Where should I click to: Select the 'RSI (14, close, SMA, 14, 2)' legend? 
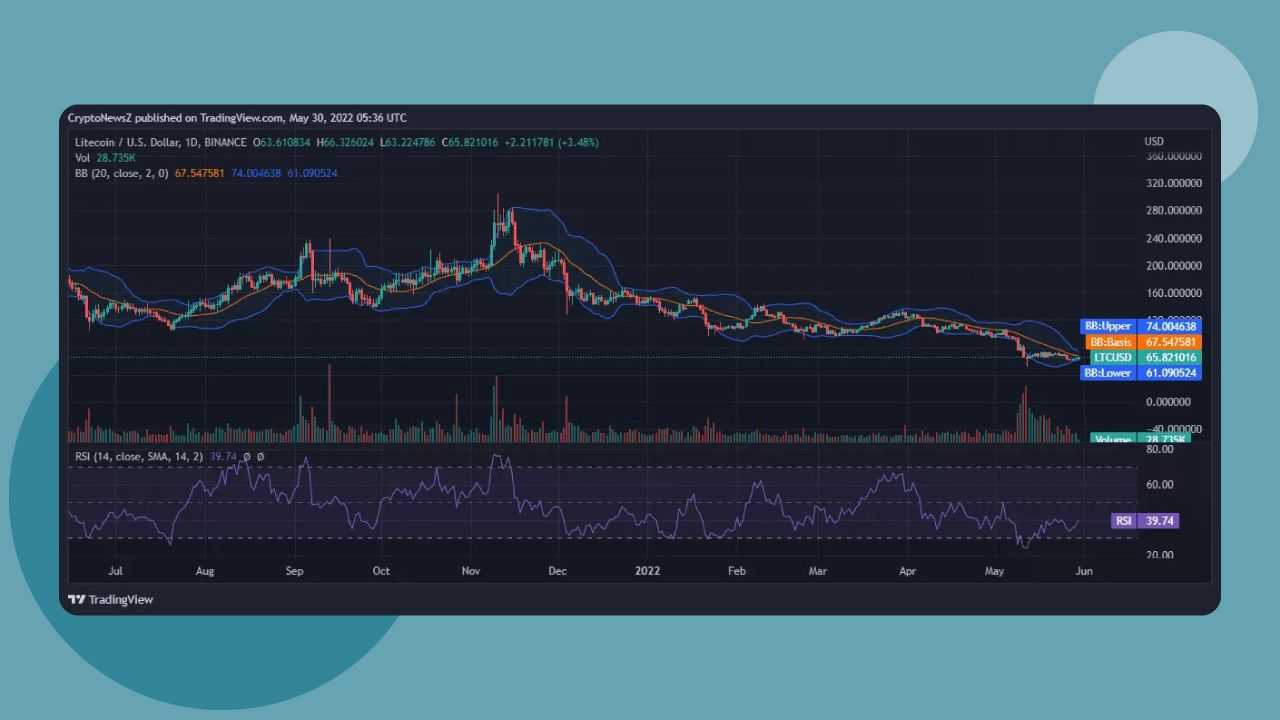tap(139, 457)
